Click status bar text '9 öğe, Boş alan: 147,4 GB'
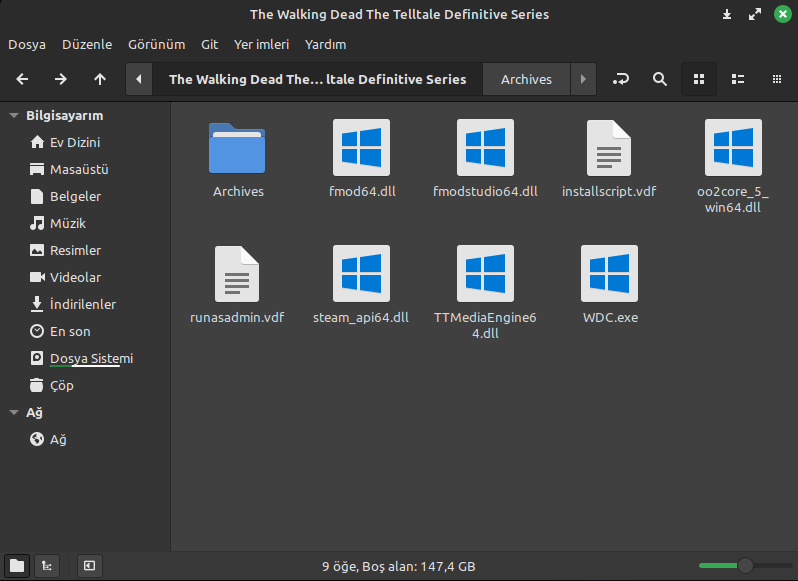This screenshot has height=581, width=798. [398, 566]
